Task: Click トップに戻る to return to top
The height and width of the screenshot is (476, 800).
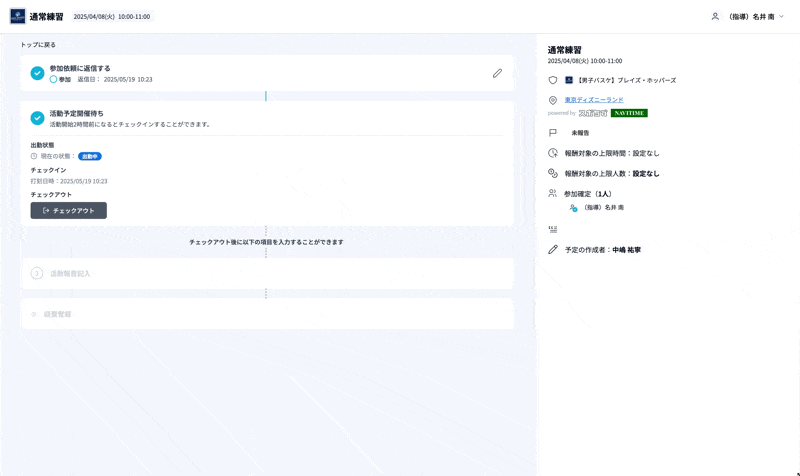Action: 38,45
